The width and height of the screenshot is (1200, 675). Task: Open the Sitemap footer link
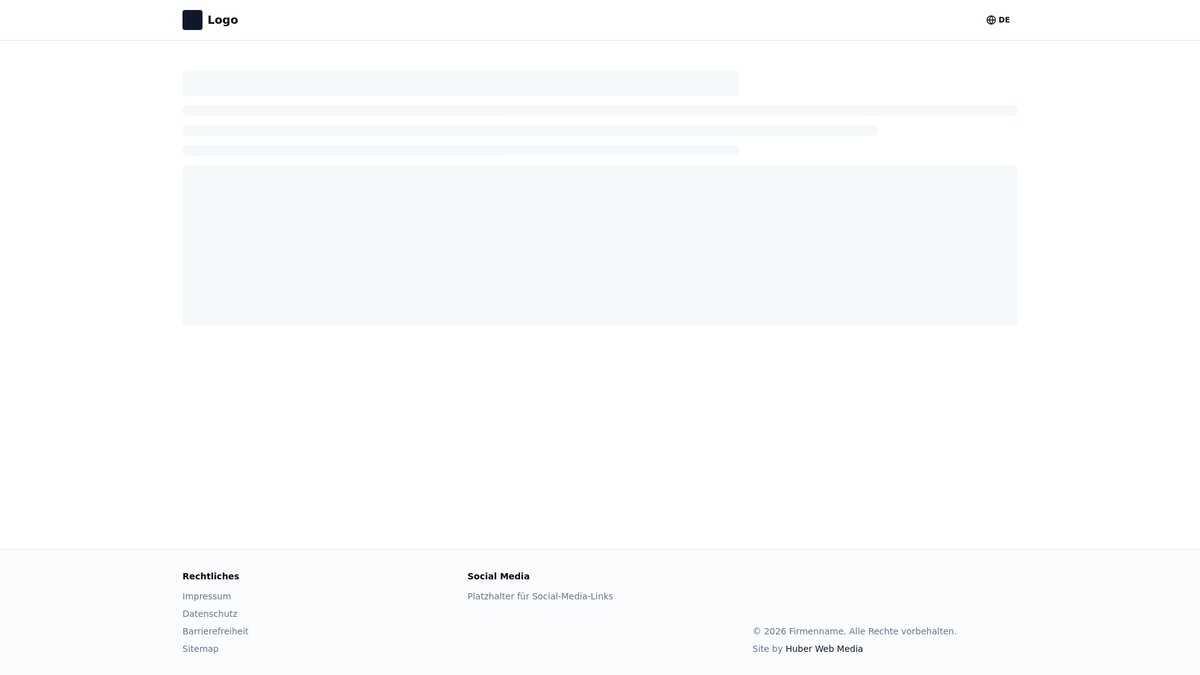[200, 649]
